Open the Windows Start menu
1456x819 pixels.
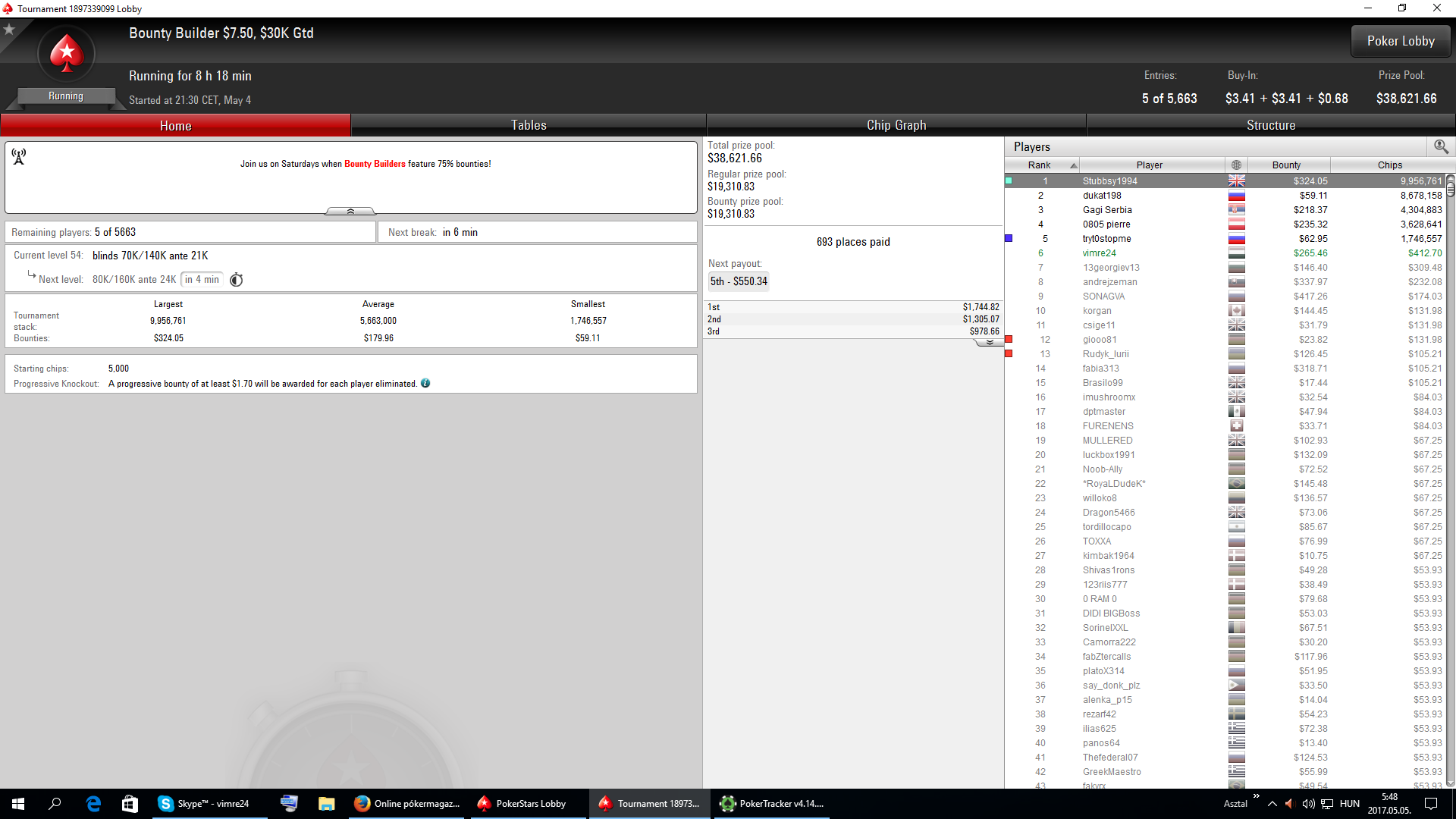(x=18, y=804)
